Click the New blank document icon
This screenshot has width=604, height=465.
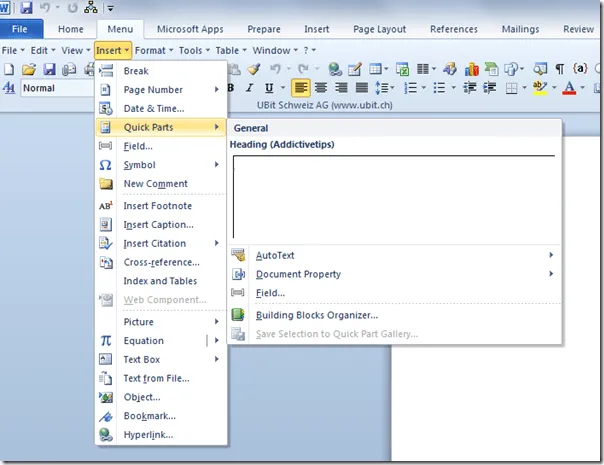pyautogui.click(x=8, y=69)
